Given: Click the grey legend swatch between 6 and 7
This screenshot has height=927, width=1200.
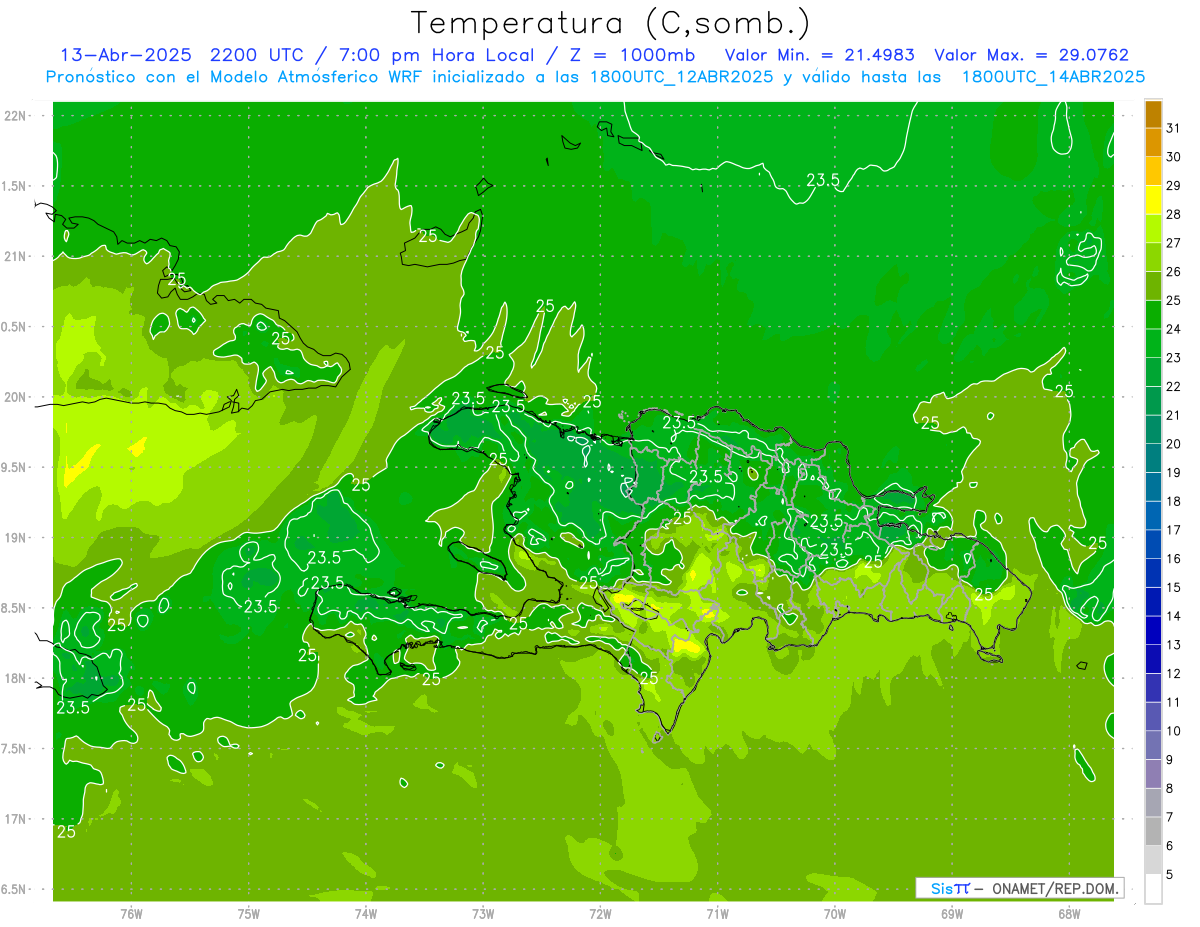Looking at the screenshot, I should [x=1153, y=831].
